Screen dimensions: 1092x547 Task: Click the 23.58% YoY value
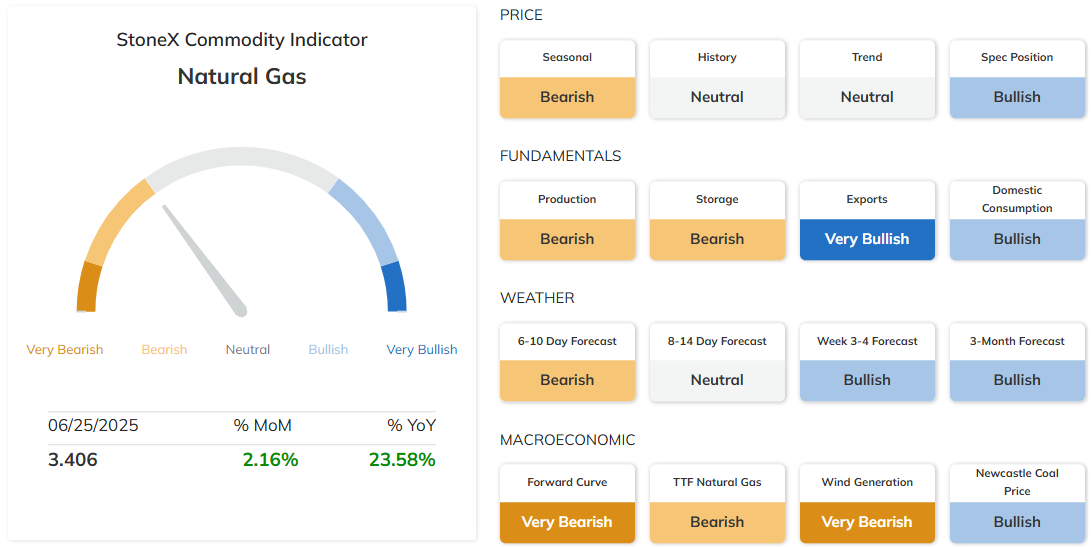402,460
